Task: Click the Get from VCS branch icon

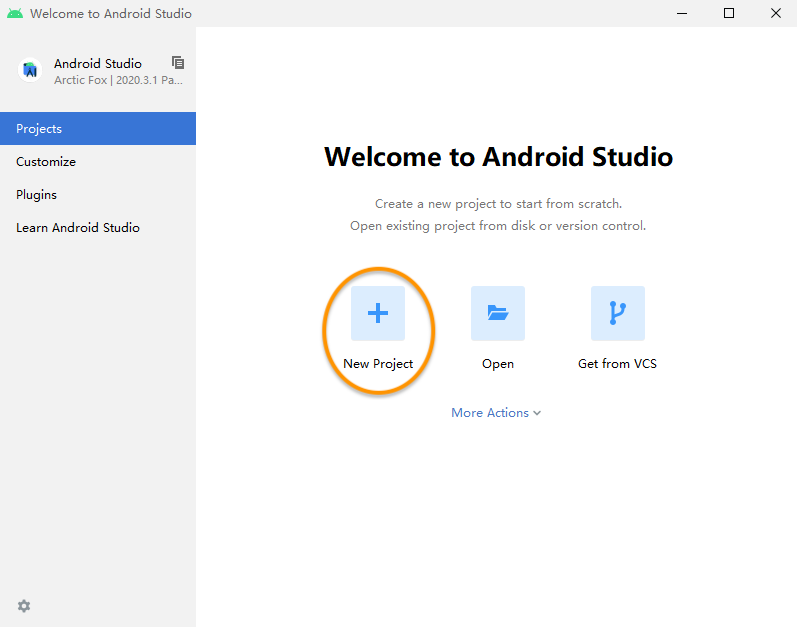Action: tap(618, 313)
